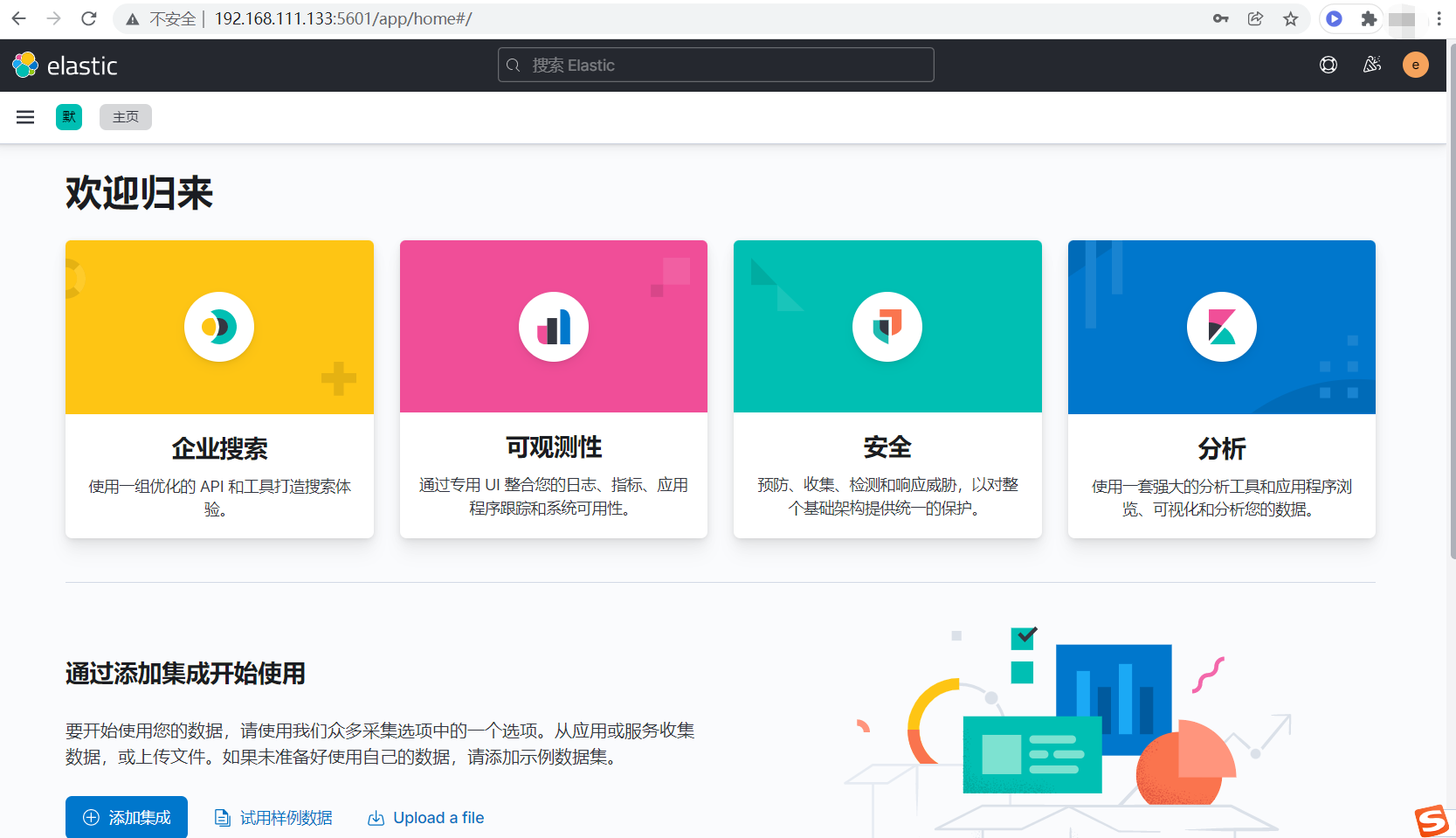Click the blue play extension icon

click(x=1334, y=18)
